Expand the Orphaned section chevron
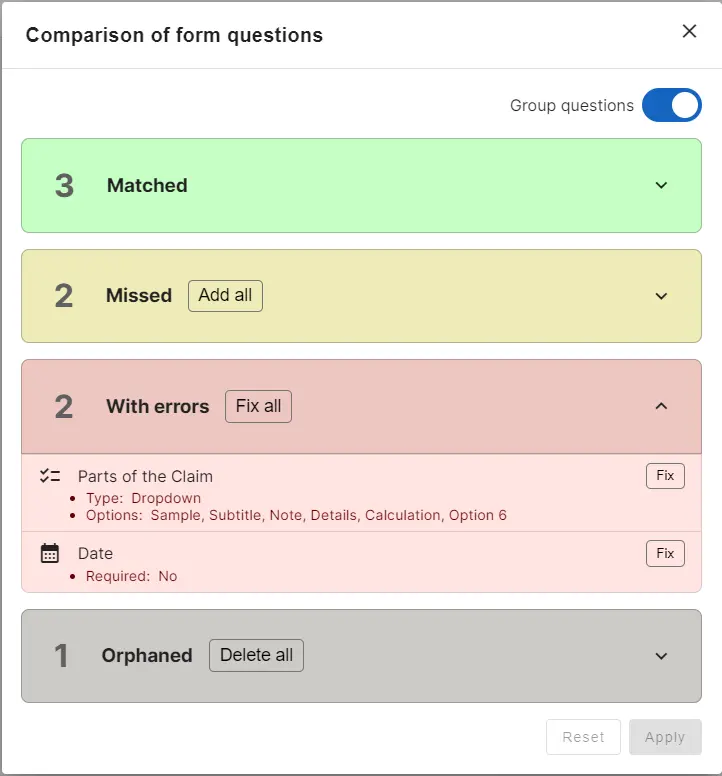 661,656
